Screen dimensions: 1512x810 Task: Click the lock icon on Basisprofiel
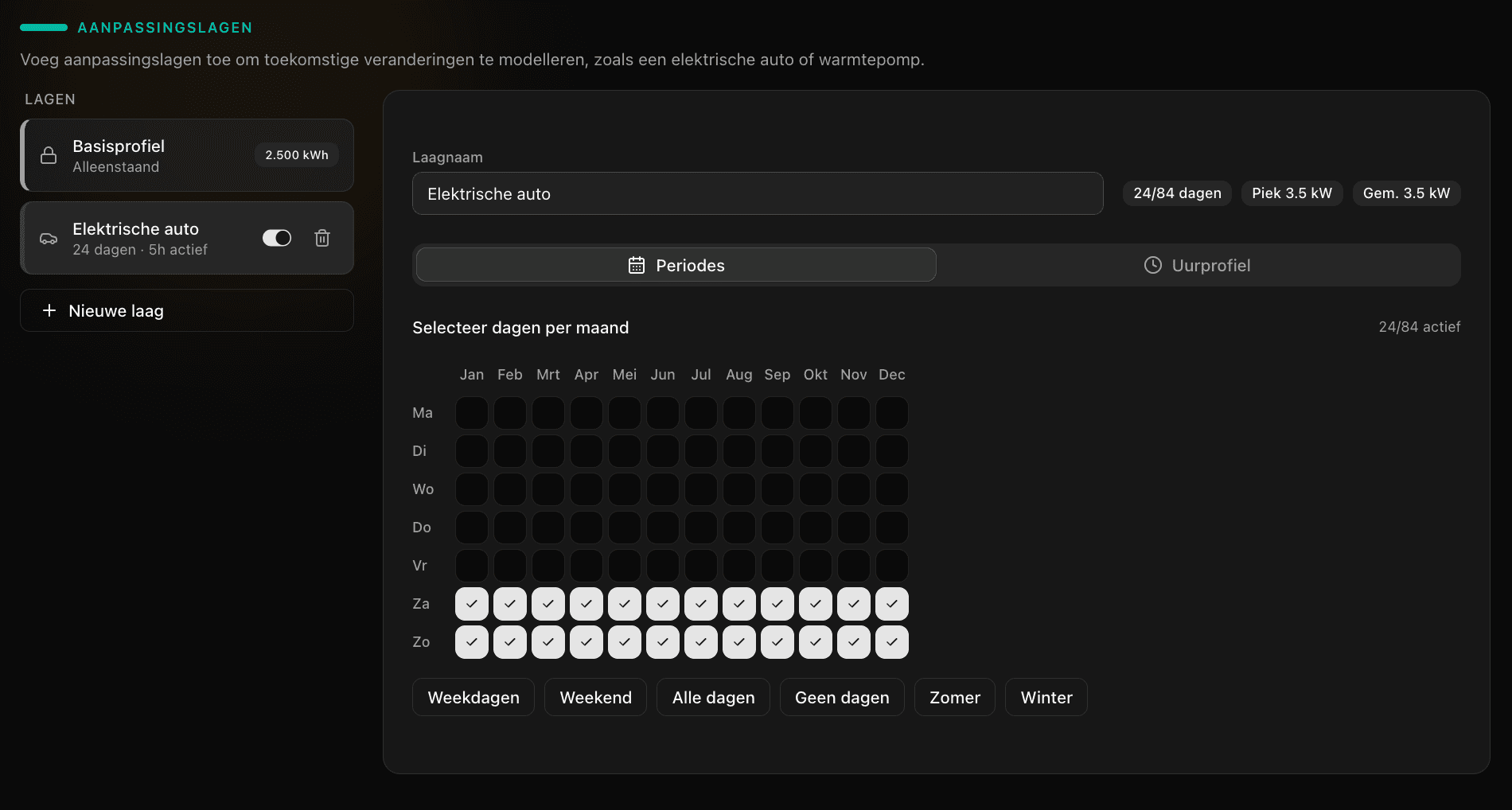[x=49, y=155]
